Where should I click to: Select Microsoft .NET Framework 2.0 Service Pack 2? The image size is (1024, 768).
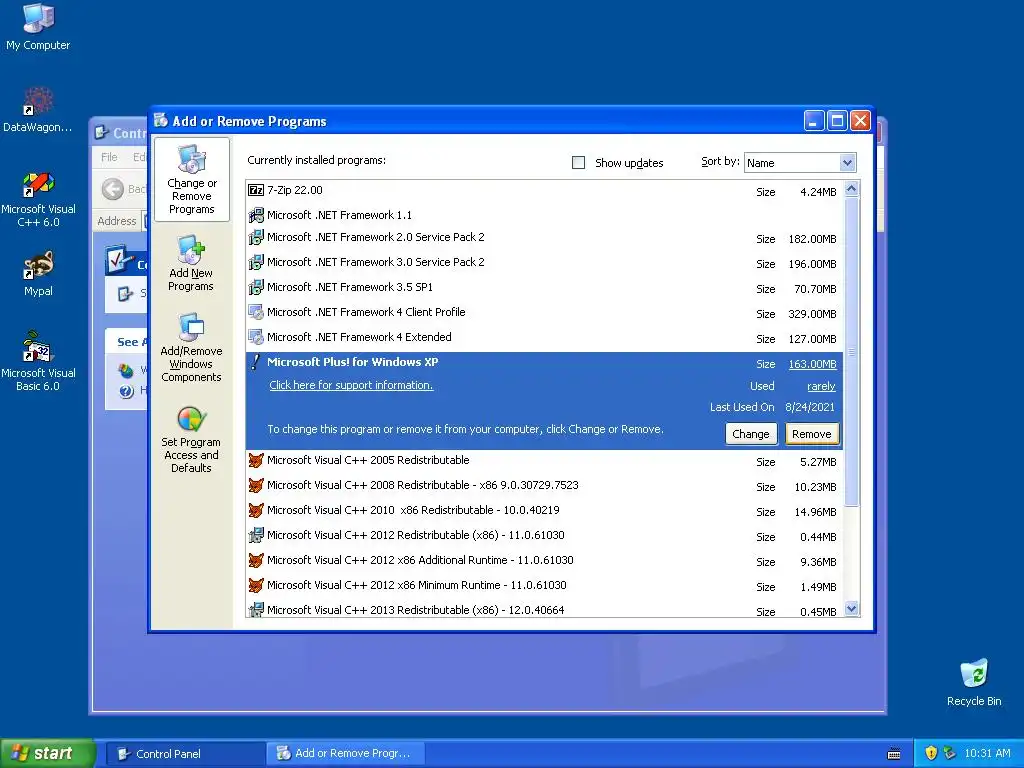click(545, 238)
